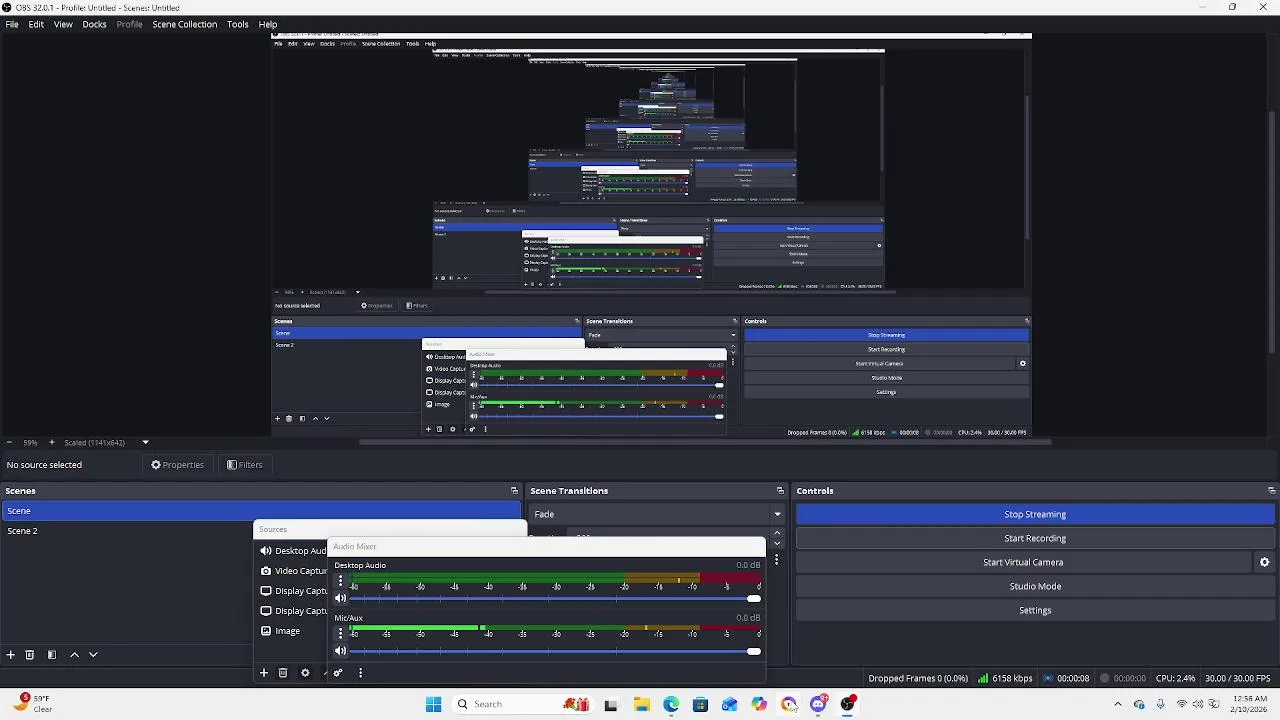Configure virtual camera via gear icon
1280x720 pixels.
(x=1264, y=562)
